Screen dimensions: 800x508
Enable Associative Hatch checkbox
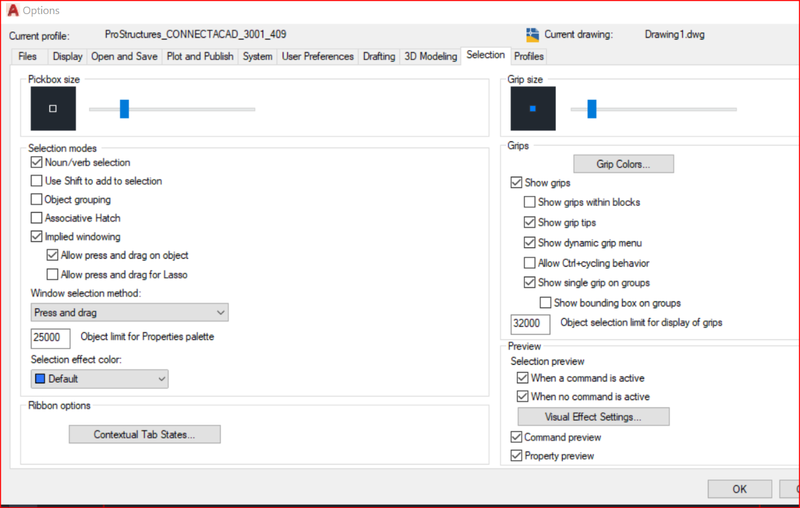[x=36, y=218]
